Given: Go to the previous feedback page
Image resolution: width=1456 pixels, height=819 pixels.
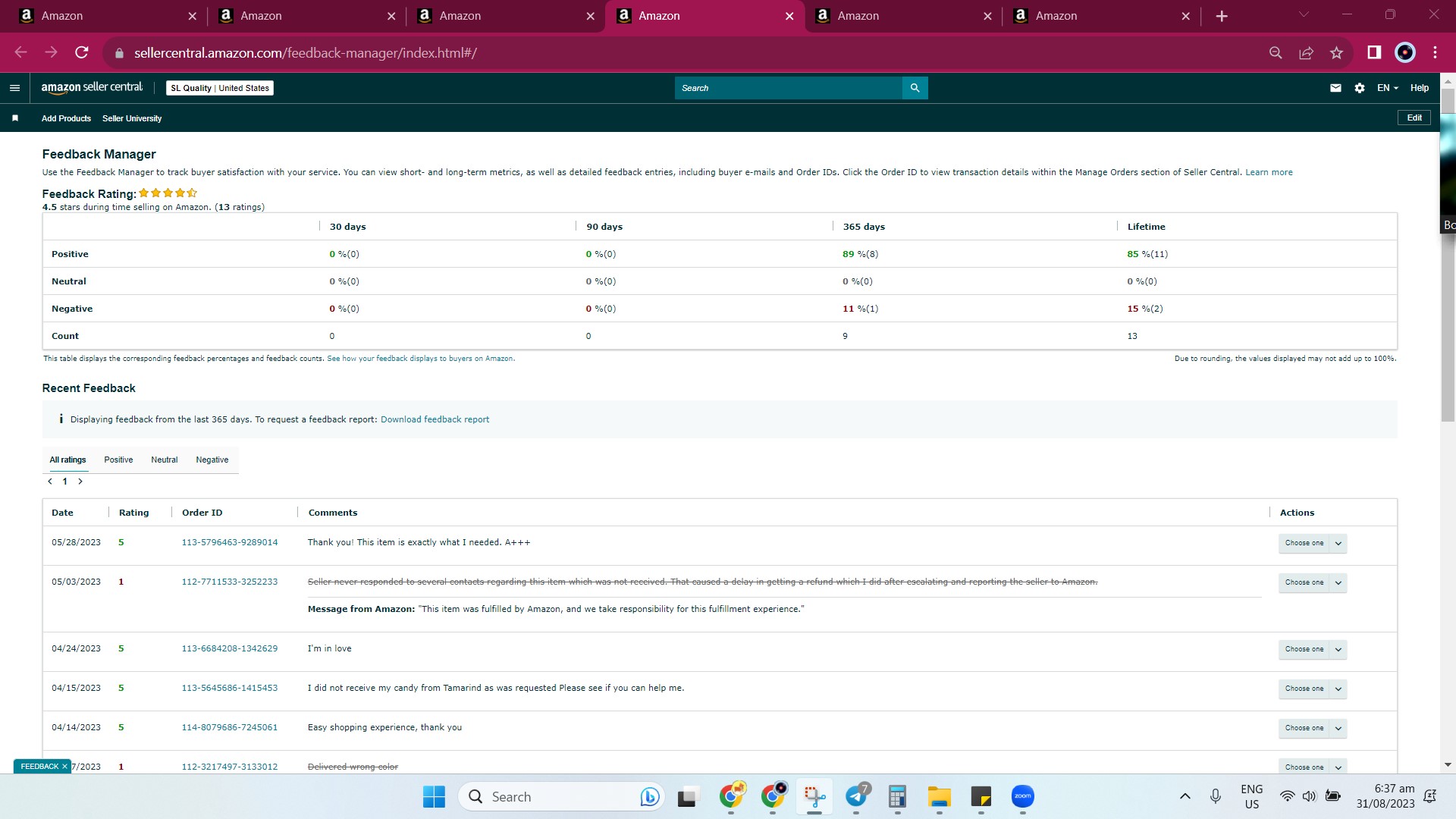Looking at the screenshot, I should coord(50,482).
